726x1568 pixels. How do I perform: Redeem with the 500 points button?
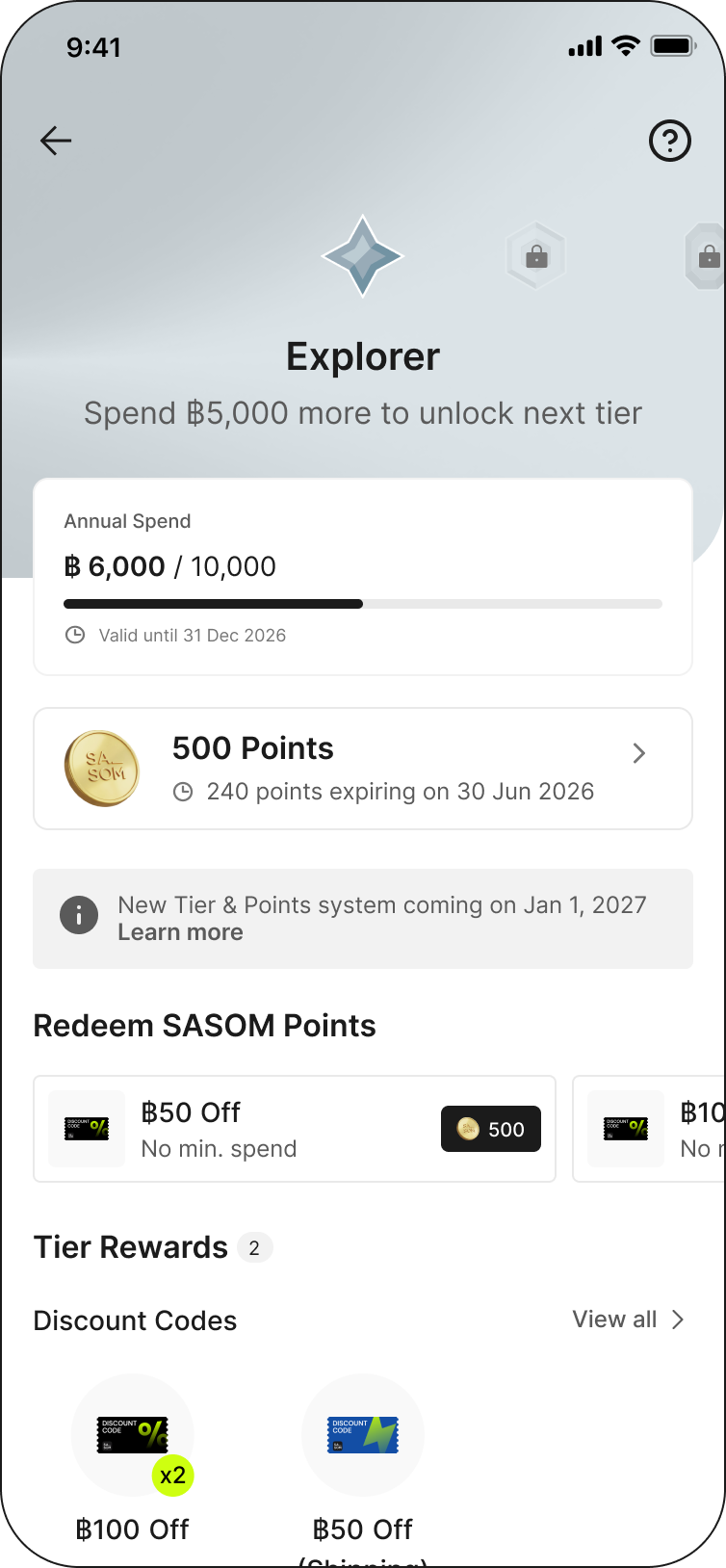pos(491,1129)
